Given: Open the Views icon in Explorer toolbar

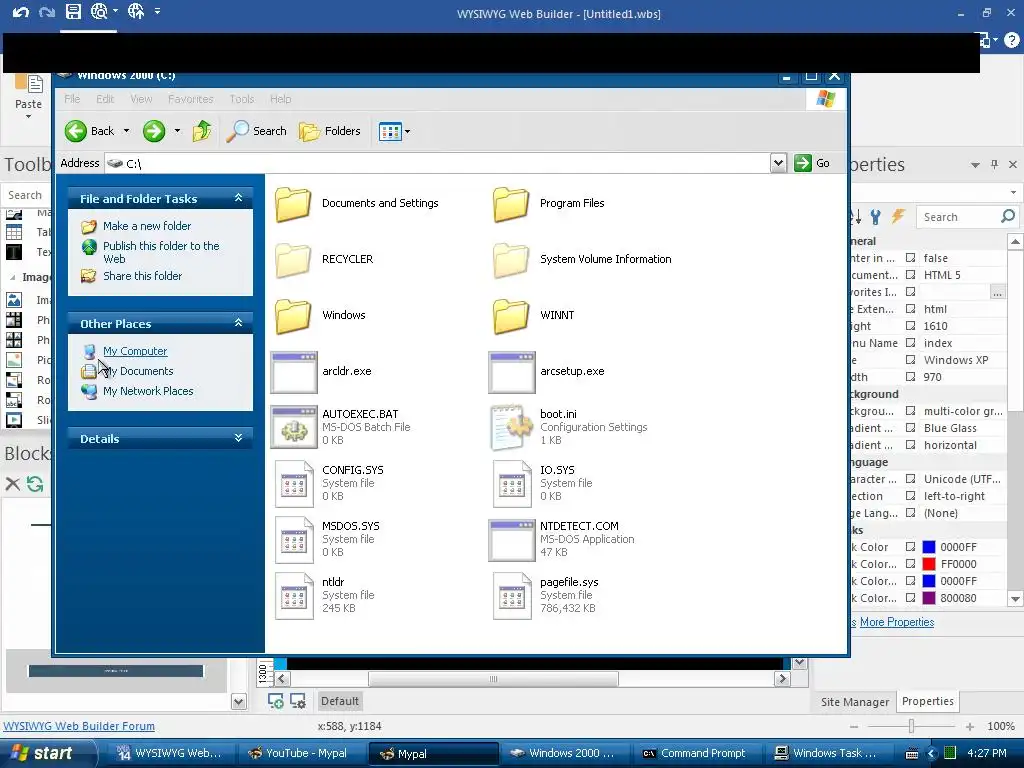Looking at the screenshot, I should pyautogui.click(x=390, y=131).
